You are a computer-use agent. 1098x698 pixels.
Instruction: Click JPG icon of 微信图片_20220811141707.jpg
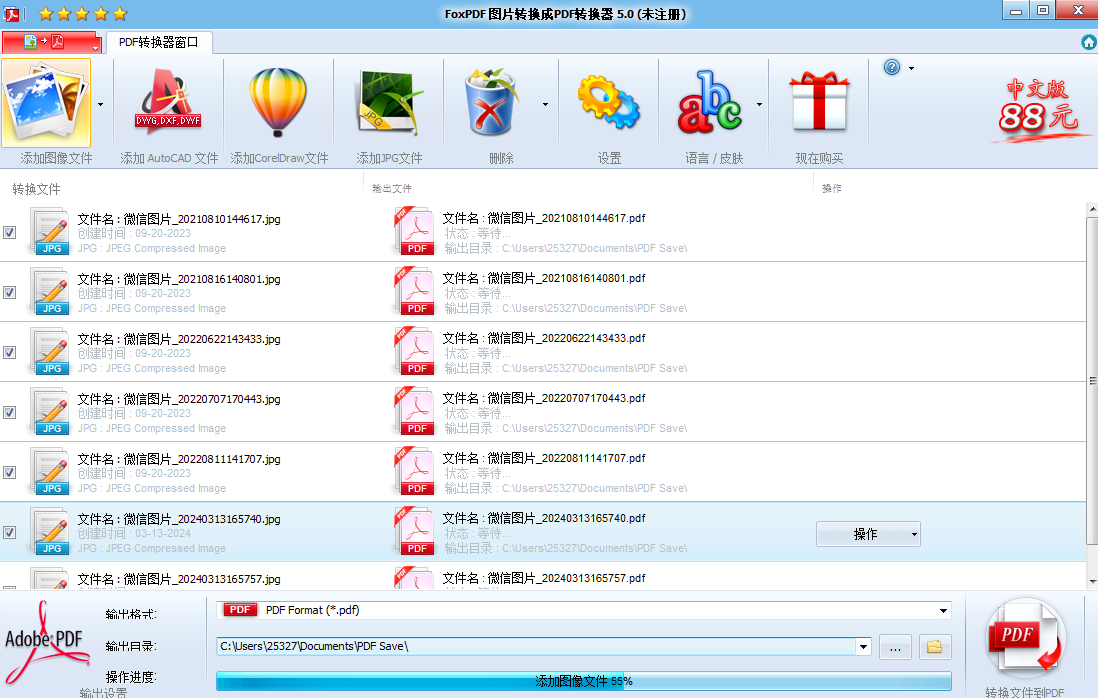point(50,473)
